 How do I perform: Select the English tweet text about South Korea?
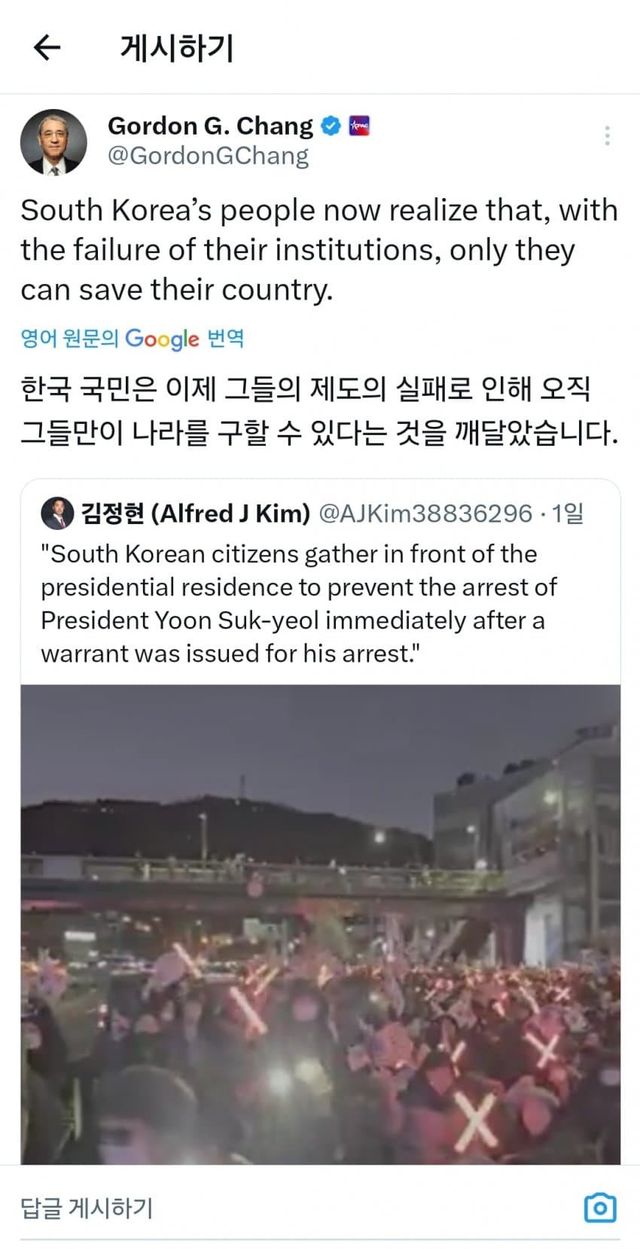tap(320, 251)
